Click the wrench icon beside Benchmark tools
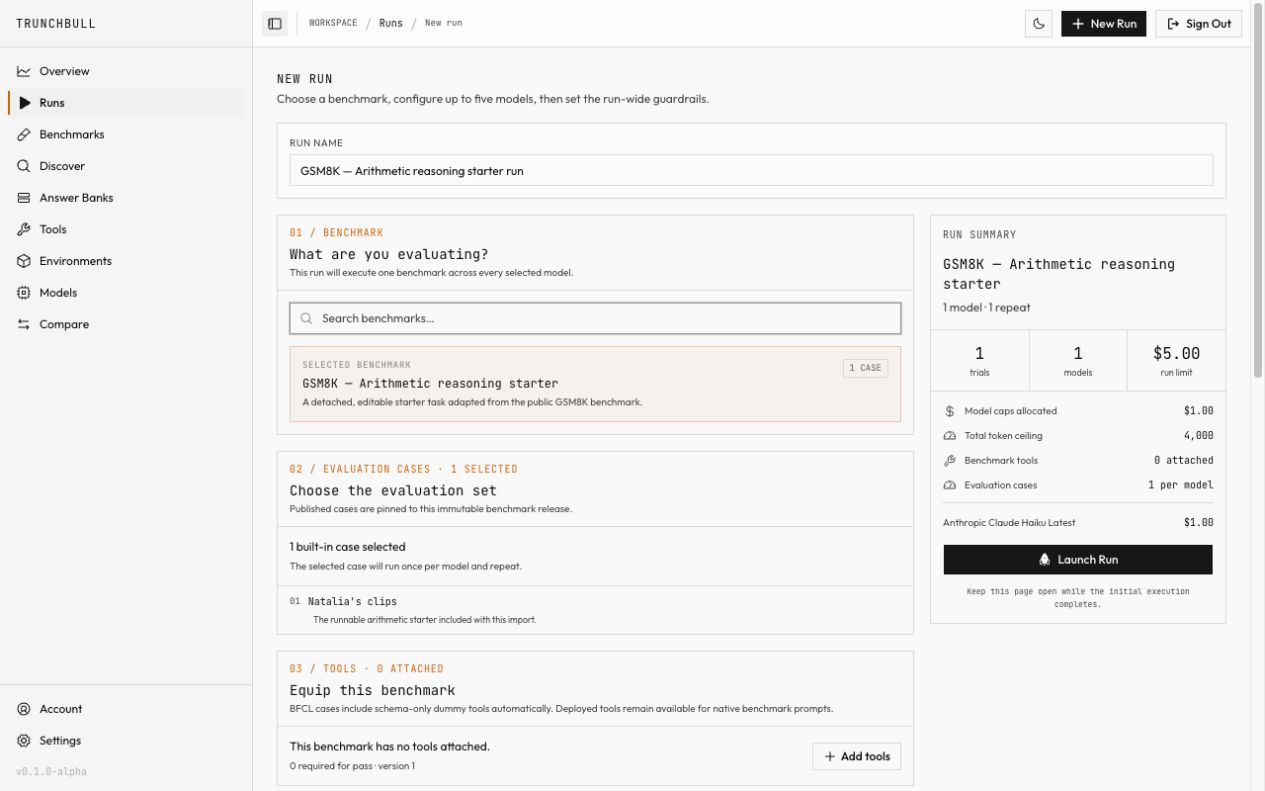The image size is (1265, 791). point(950,461)
